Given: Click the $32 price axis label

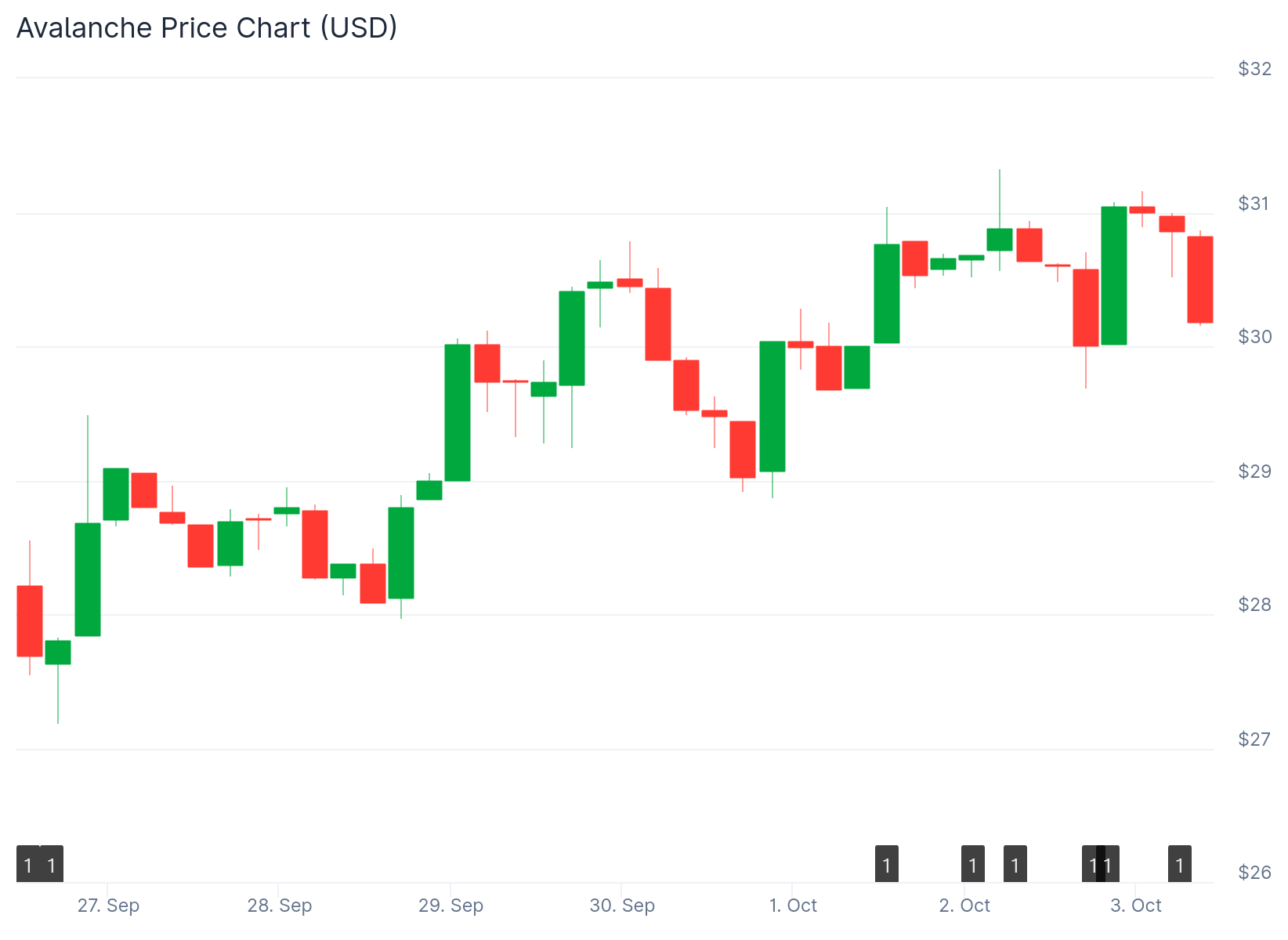Looking at the screenshot, I should click(1254, 69).
